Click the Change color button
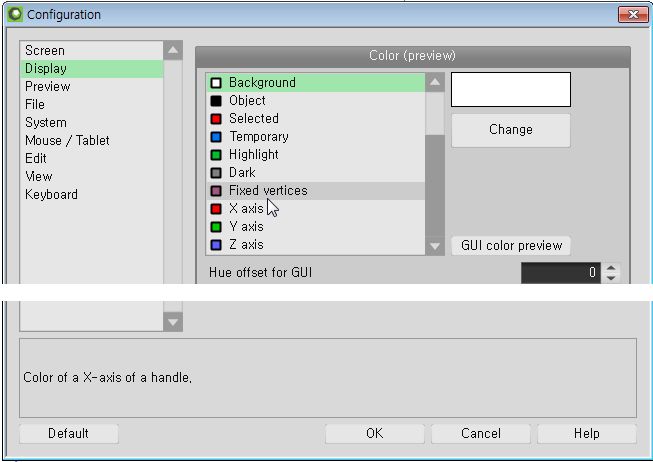This screenshot has width=653, height=462. pos(511,130)
